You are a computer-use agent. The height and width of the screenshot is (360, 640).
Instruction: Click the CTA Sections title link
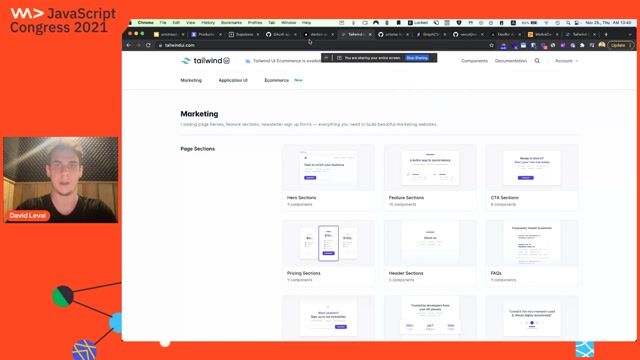504,198
